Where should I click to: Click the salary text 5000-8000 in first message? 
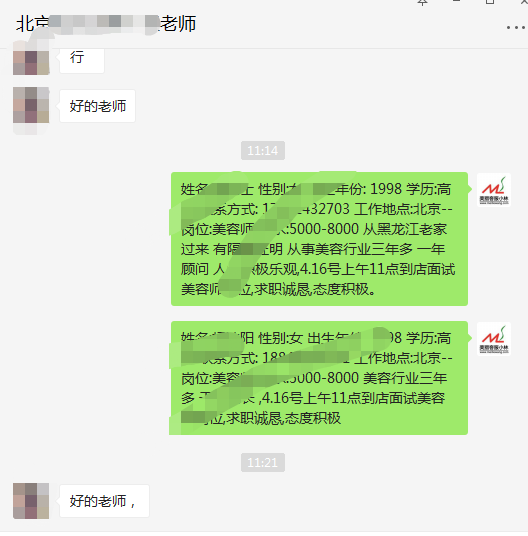pos(324,229)
